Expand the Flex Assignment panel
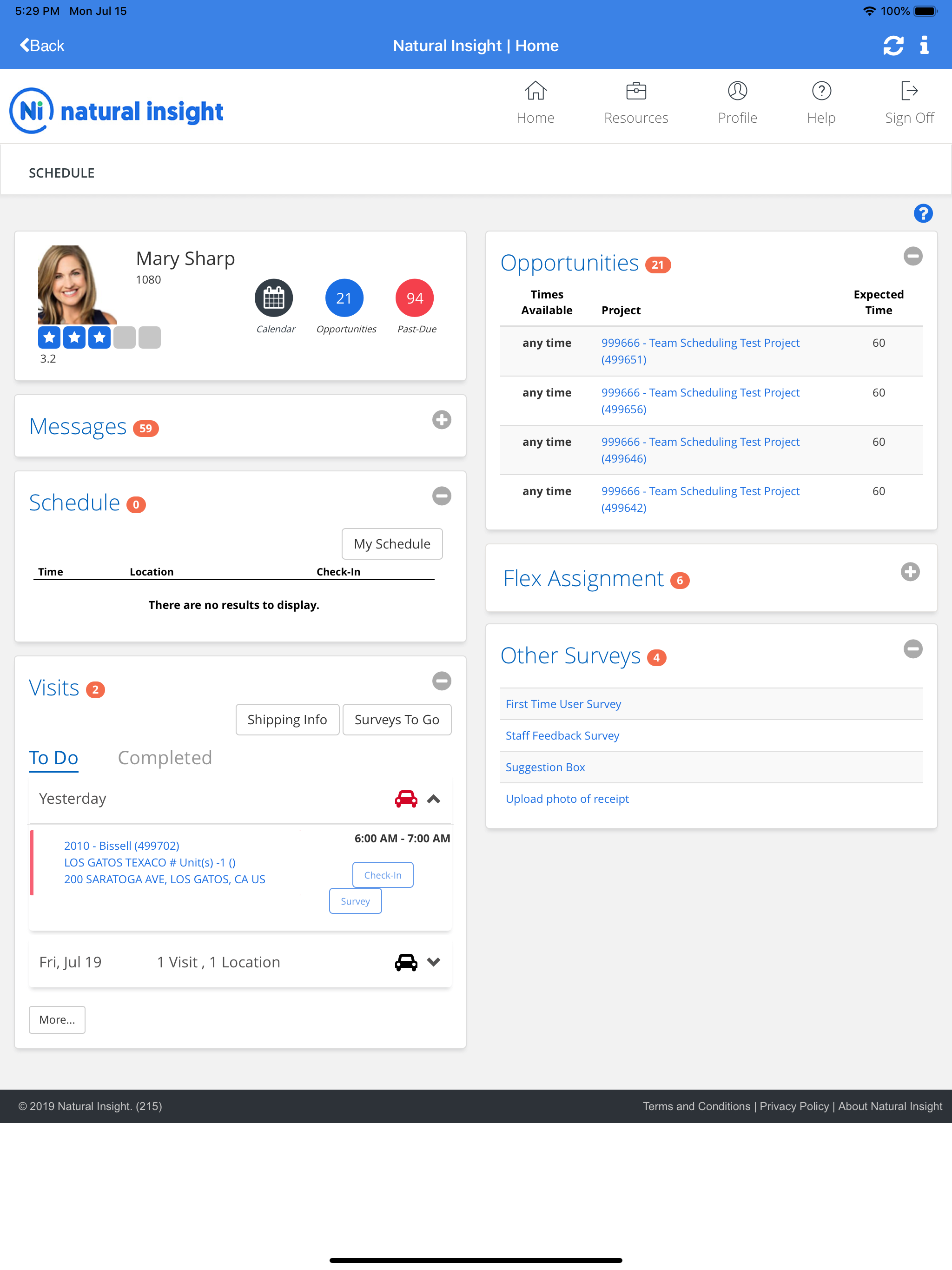The image size is (952, 1270). click(910, 572)
